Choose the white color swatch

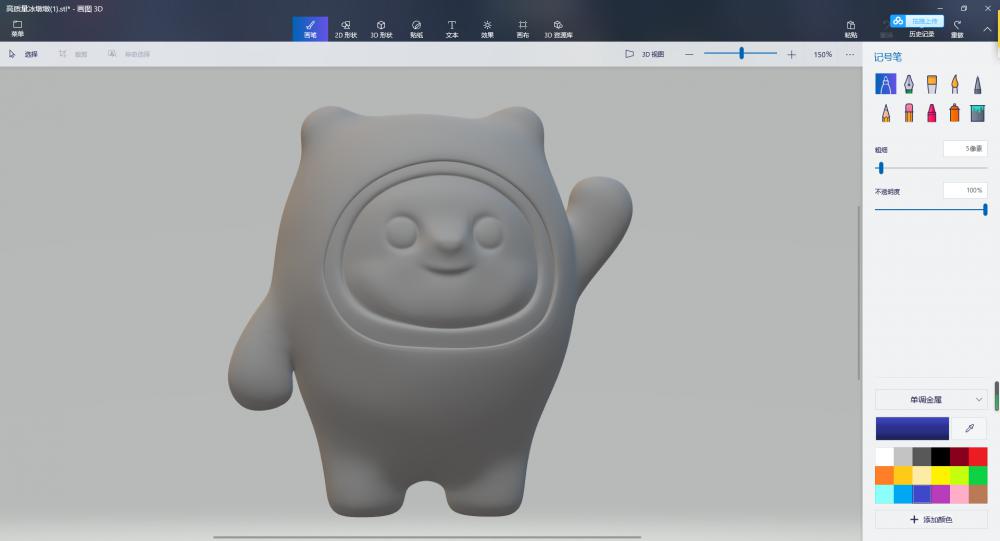(x=885, y=457)
